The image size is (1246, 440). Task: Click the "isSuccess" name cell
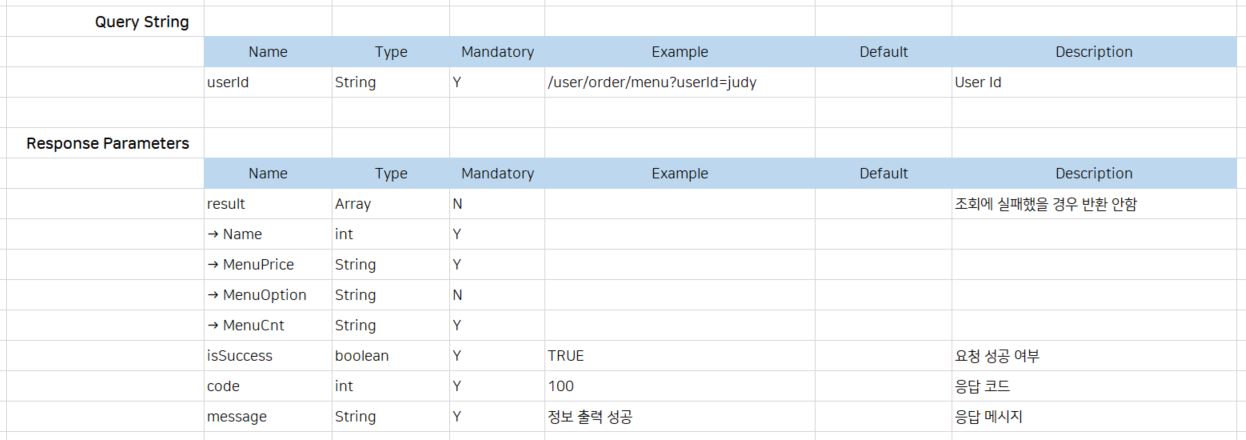pyautogui.click(x=239, y=356)
